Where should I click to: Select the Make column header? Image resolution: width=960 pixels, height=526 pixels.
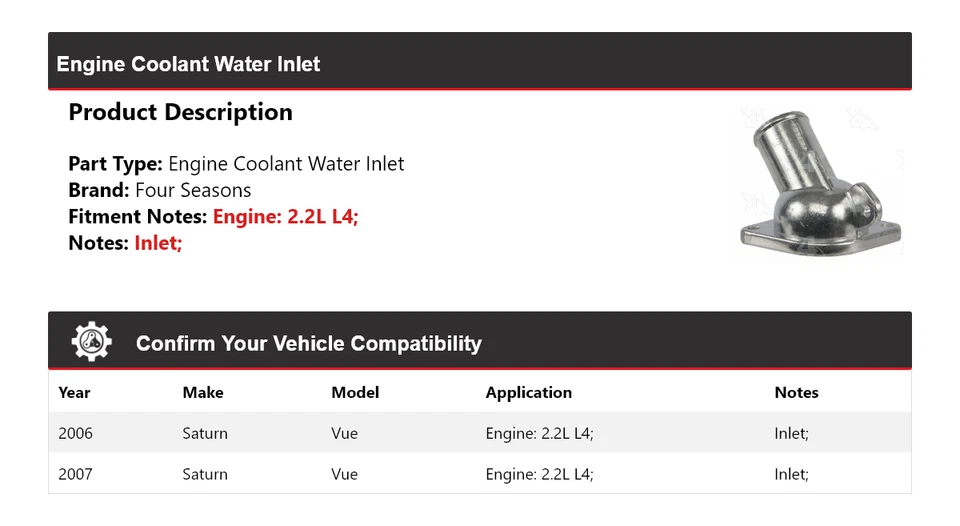[203, 393]
